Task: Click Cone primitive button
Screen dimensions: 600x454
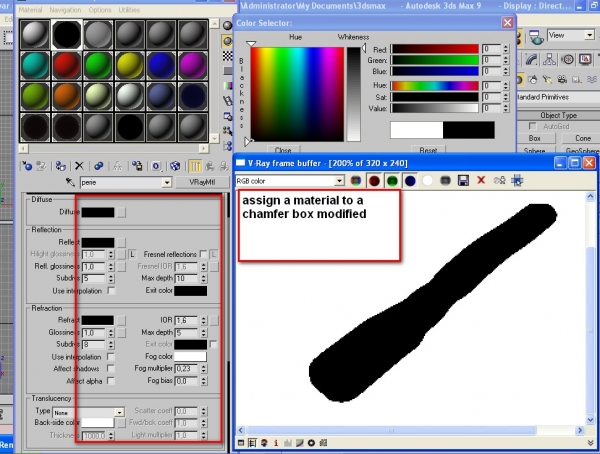Action: (582, 138)
